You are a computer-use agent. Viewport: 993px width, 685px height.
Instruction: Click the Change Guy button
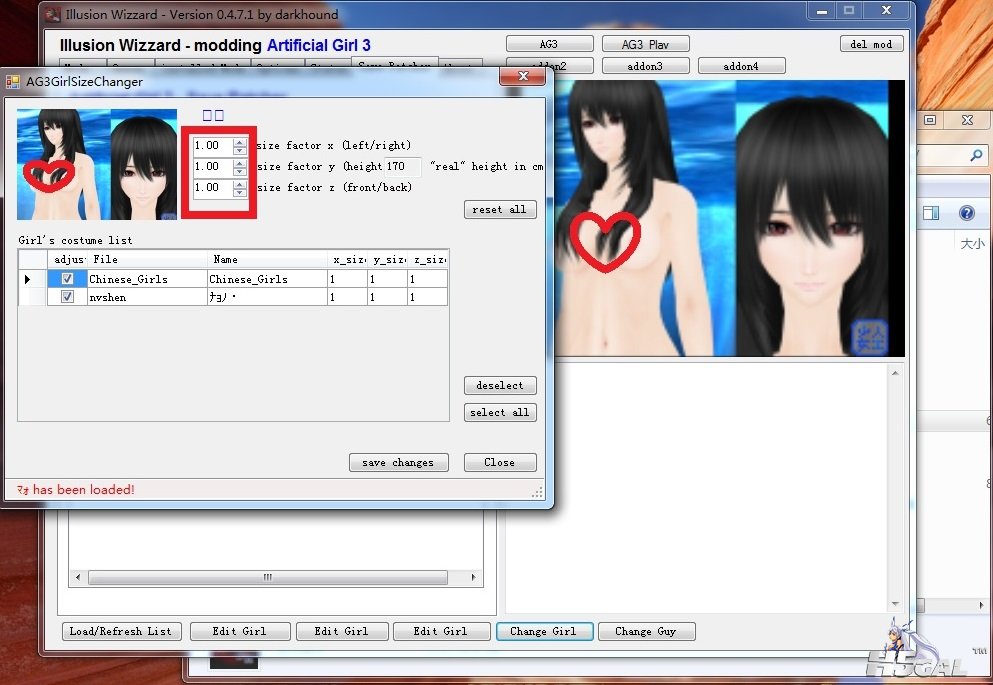click(646, 631)
